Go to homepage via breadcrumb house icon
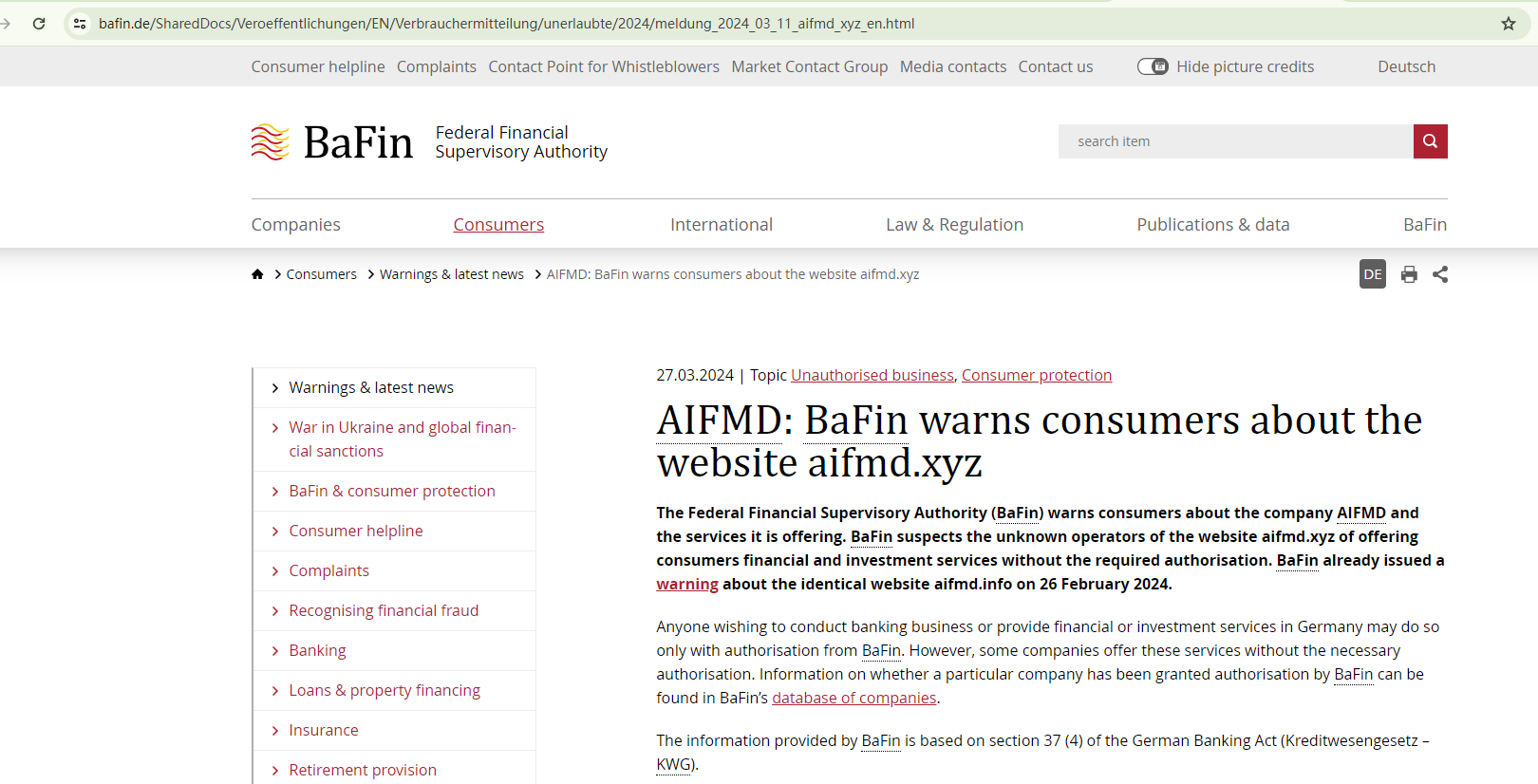The image size is (1538, 784). pos(257,274)
